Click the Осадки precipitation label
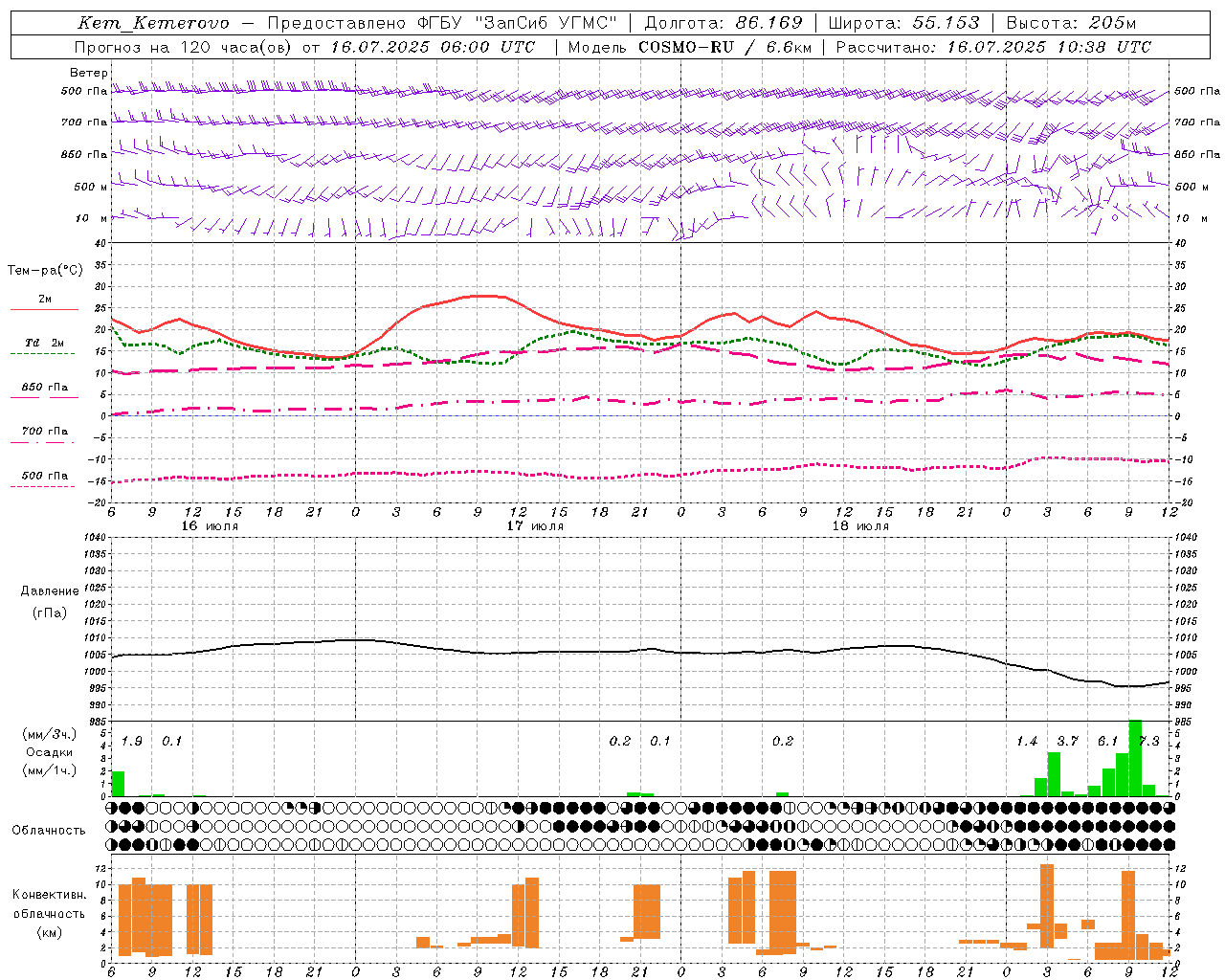The image size is (1225, 980). click(x=50, y=752)
